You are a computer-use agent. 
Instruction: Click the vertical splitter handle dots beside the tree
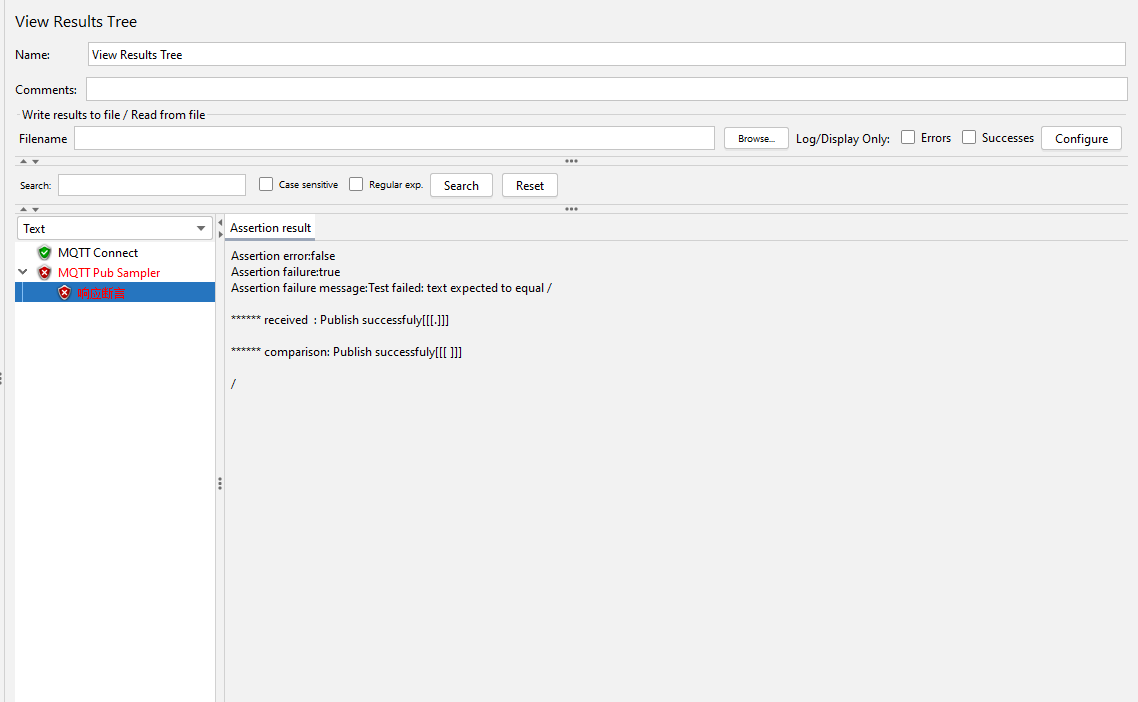click(x=220, y=483)
